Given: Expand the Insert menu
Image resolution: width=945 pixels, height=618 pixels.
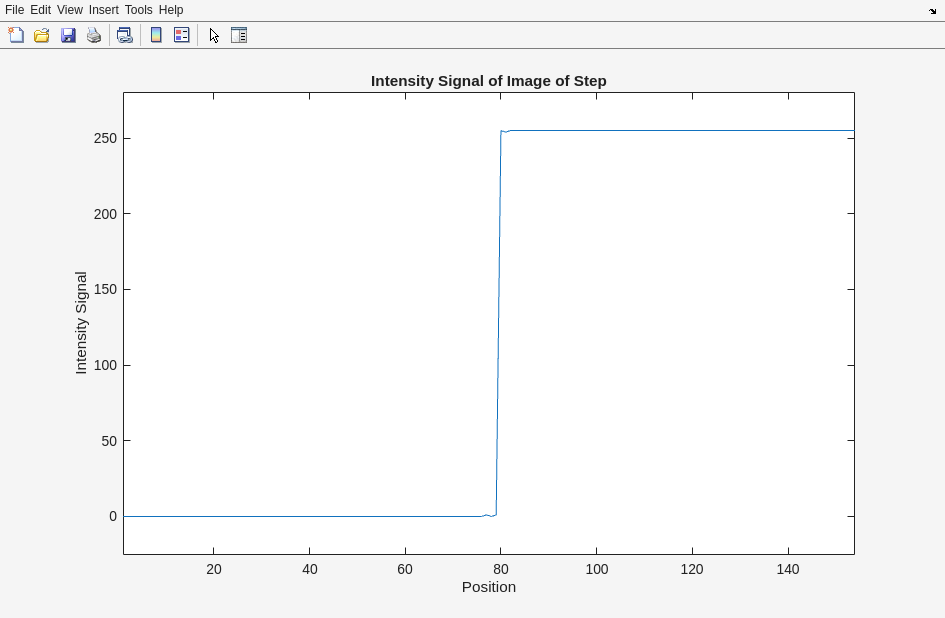Looking at the screenshot, I should 103,10.
